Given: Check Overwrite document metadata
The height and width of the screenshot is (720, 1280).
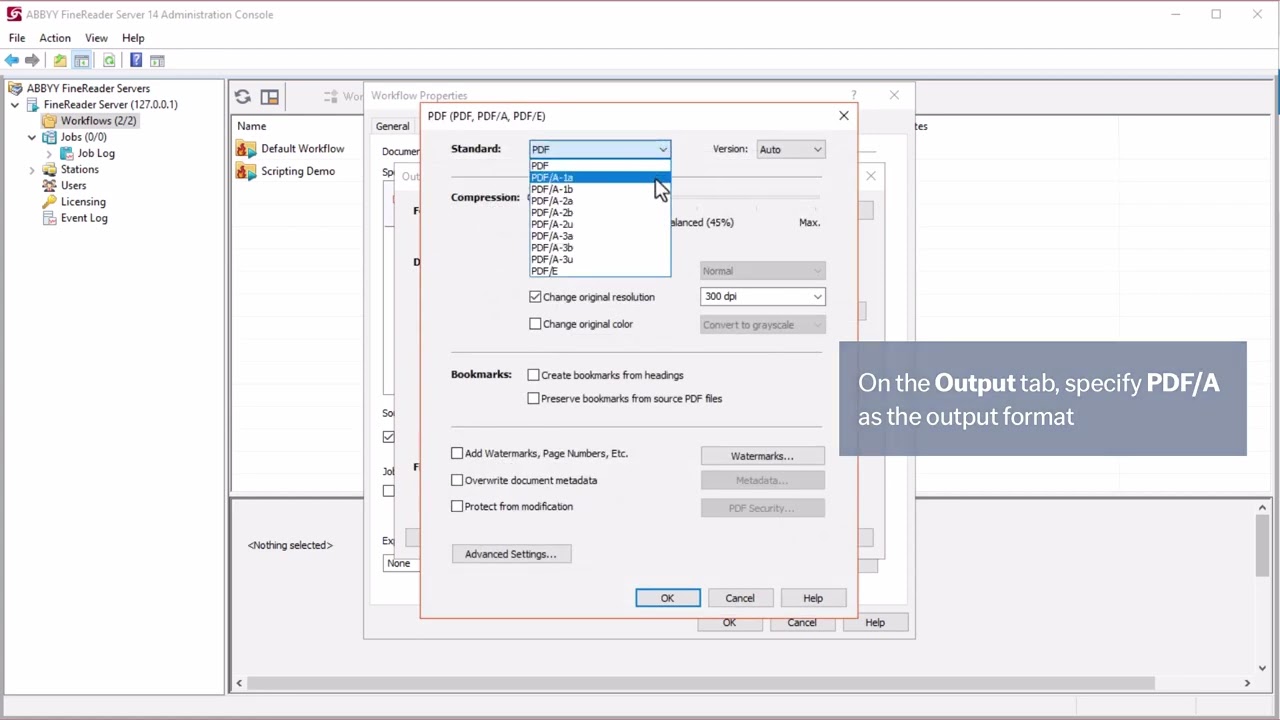Looking at the screenshot, I should tap(457, 480).
